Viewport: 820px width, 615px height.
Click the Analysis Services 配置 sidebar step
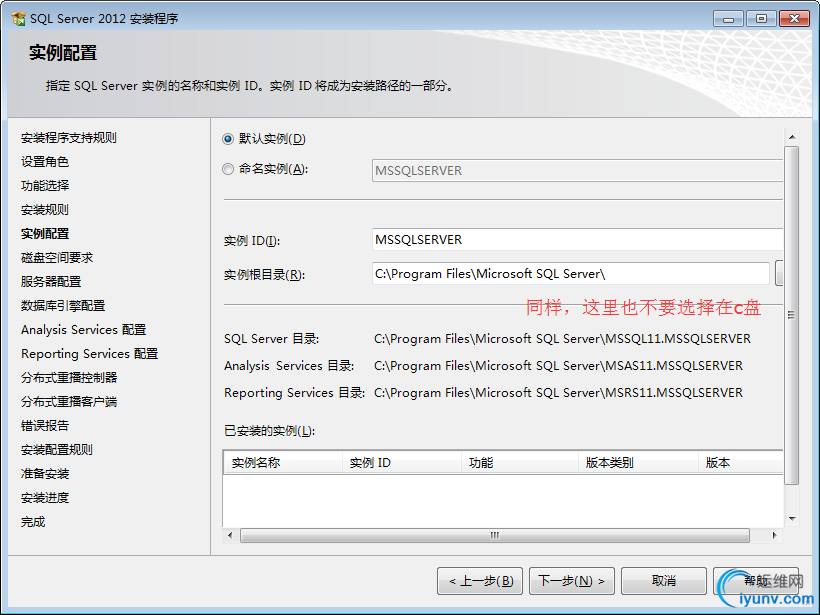(x=84, y=330)
